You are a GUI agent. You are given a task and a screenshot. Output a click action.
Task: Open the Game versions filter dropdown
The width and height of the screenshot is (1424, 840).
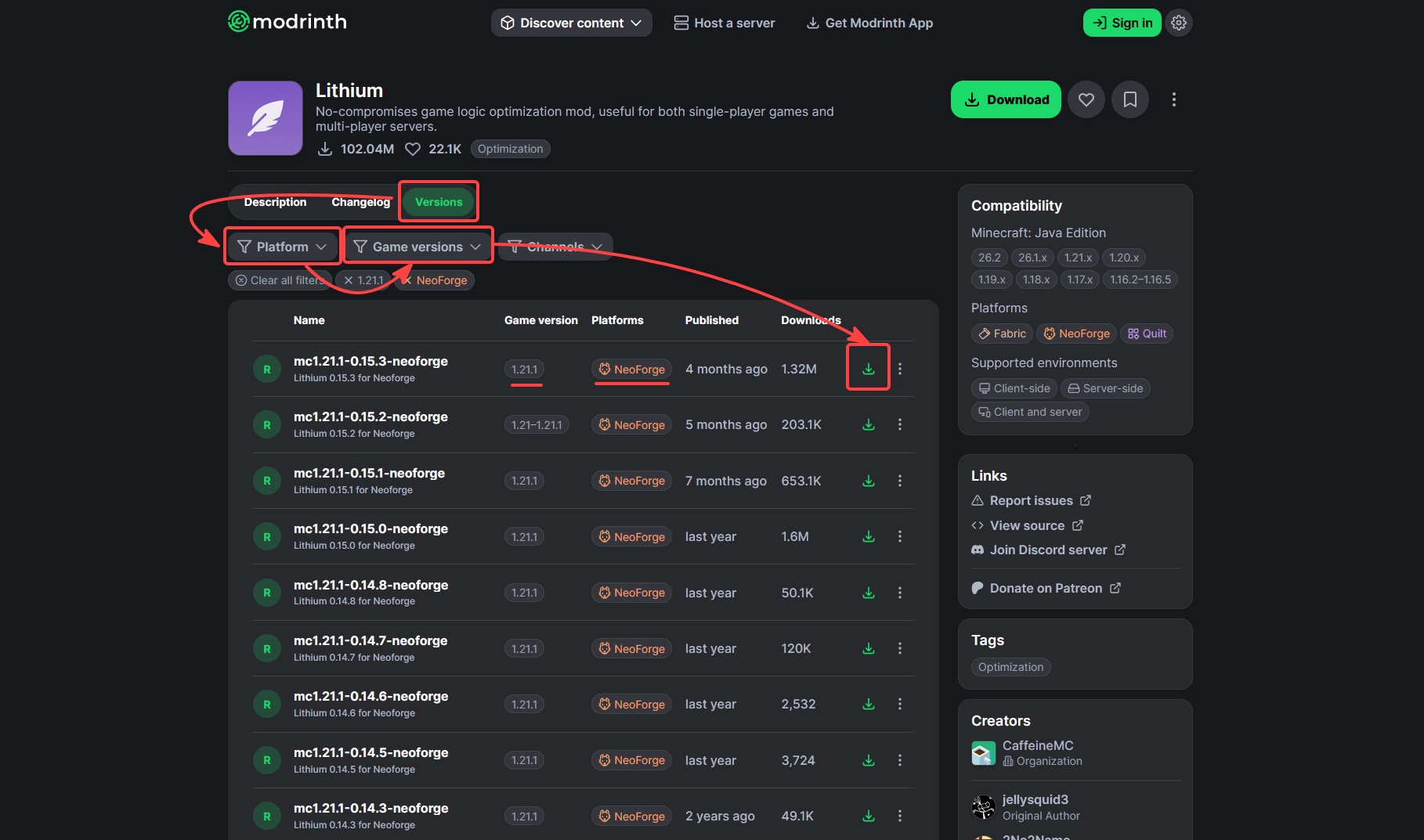[x=417, y=247]
